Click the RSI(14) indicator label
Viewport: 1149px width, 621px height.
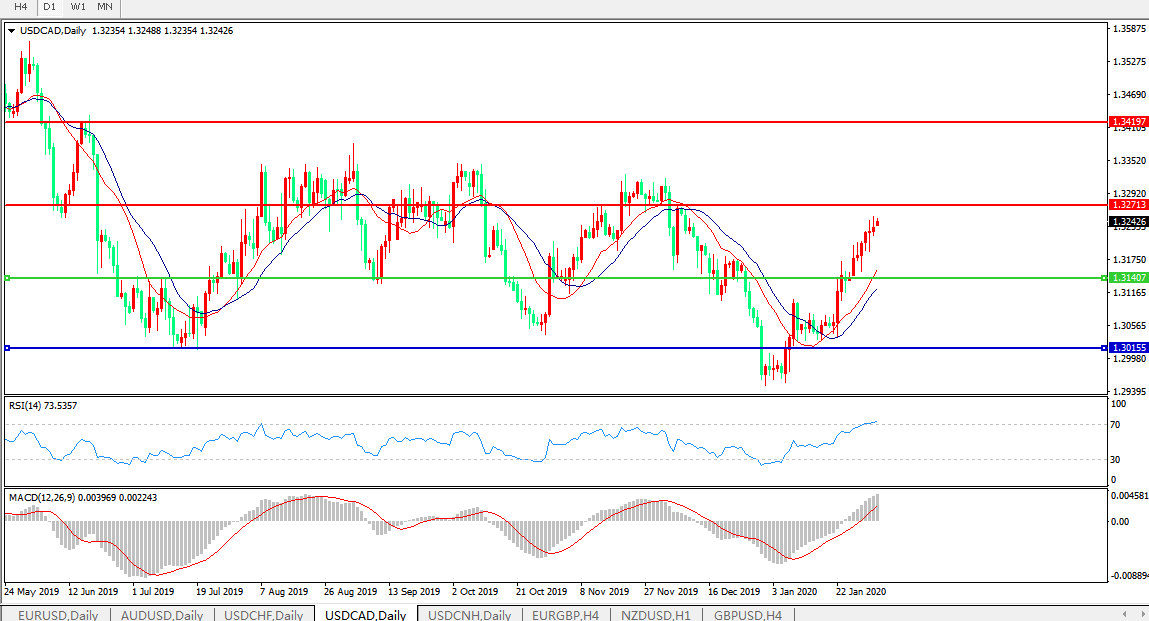coord(42,405)
